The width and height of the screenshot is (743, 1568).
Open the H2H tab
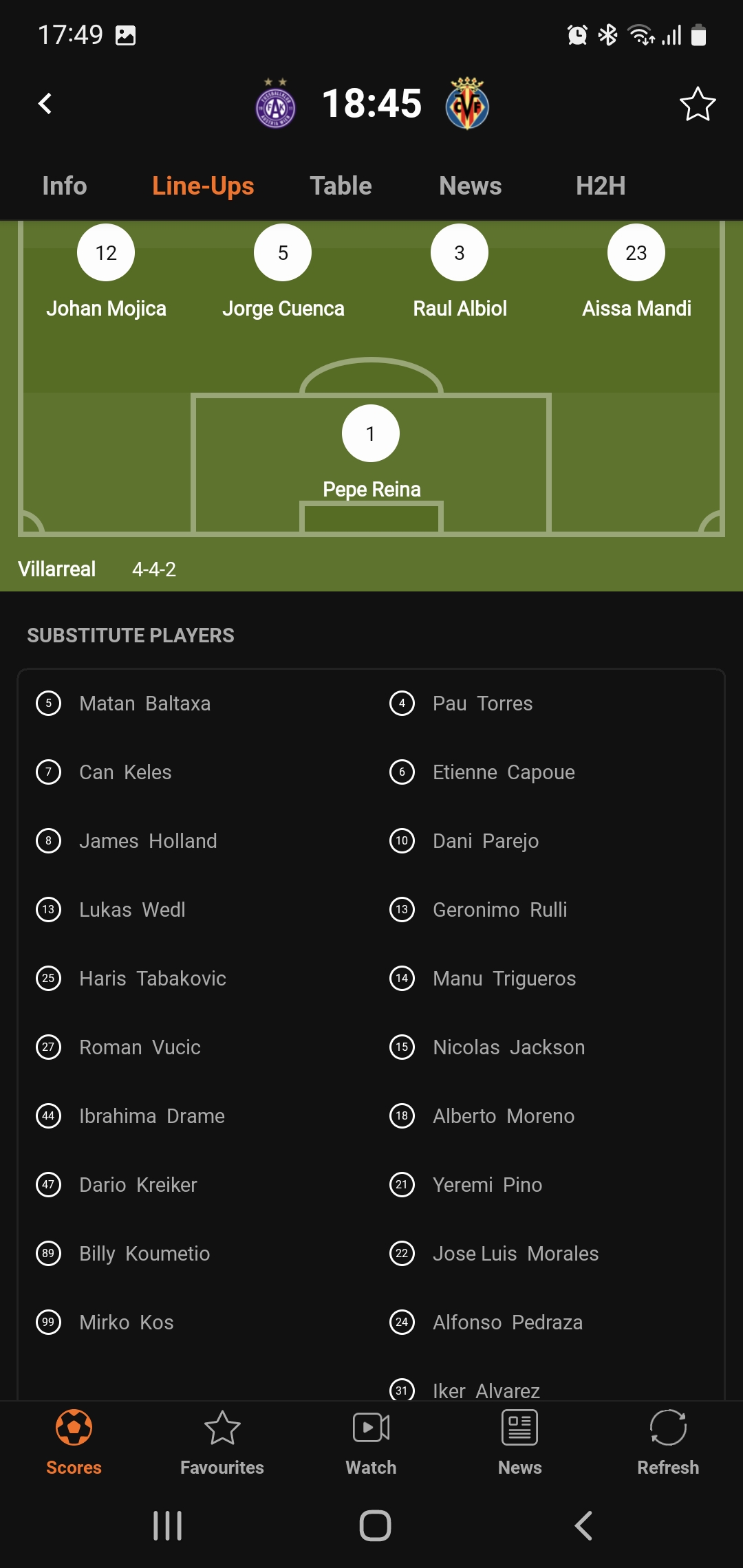pos(601,186)
